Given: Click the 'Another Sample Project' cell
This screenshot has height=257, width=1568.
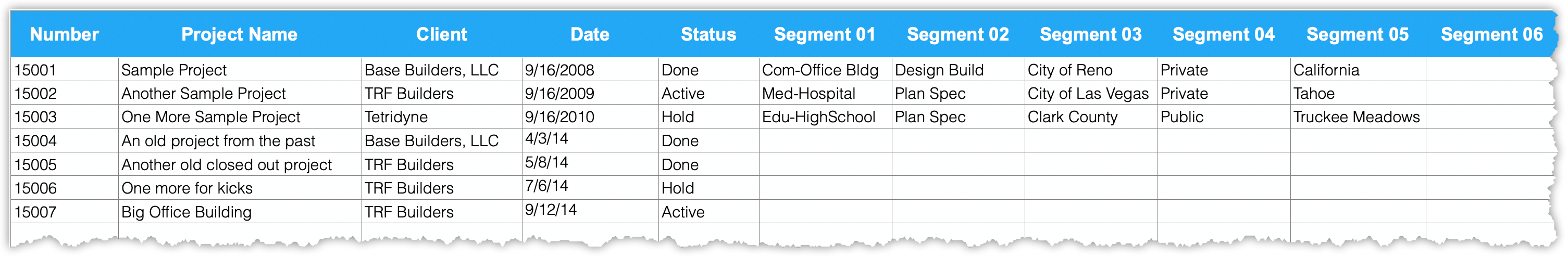Looking at the screenshot, I should (240, 94).
